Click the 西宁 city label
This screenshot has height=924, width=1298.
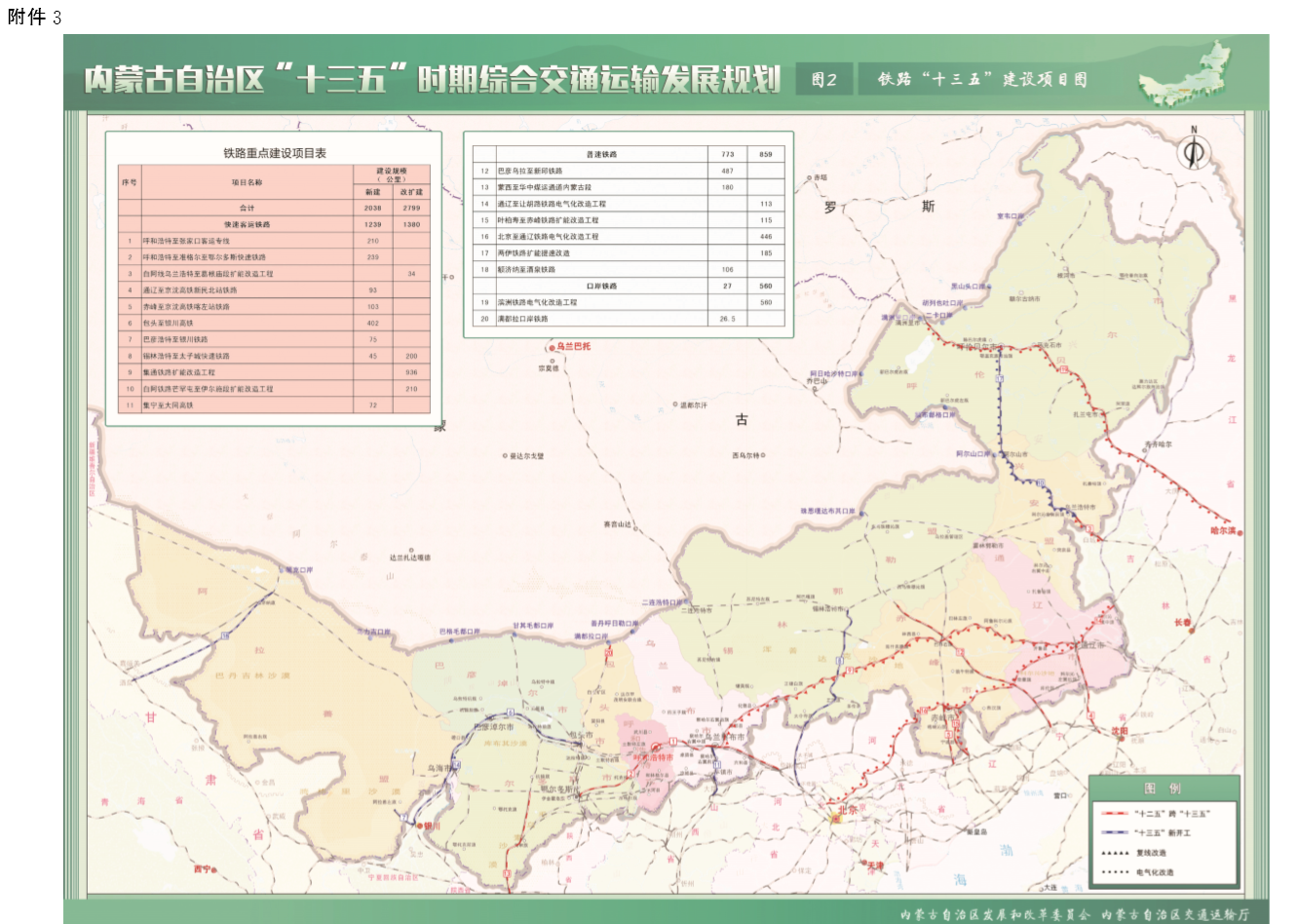202,867
